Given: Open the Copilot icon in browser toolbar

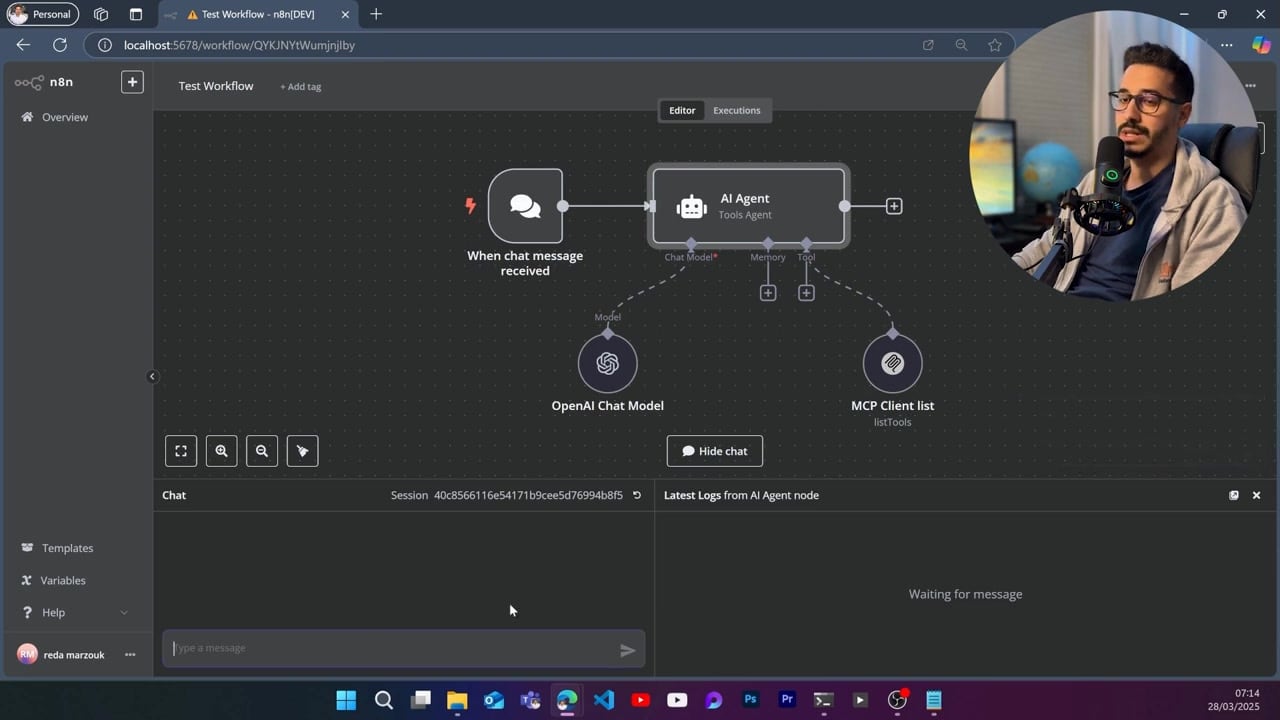Looking at the screenshot, I should (x=1261, y=45).
